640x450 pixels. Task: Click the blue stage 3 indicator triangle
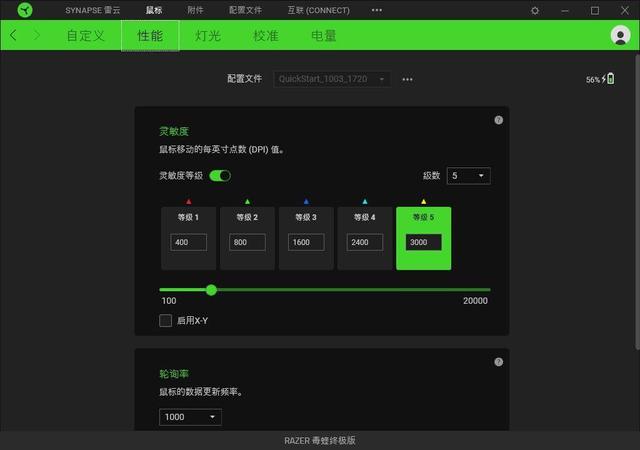(306, 201)
